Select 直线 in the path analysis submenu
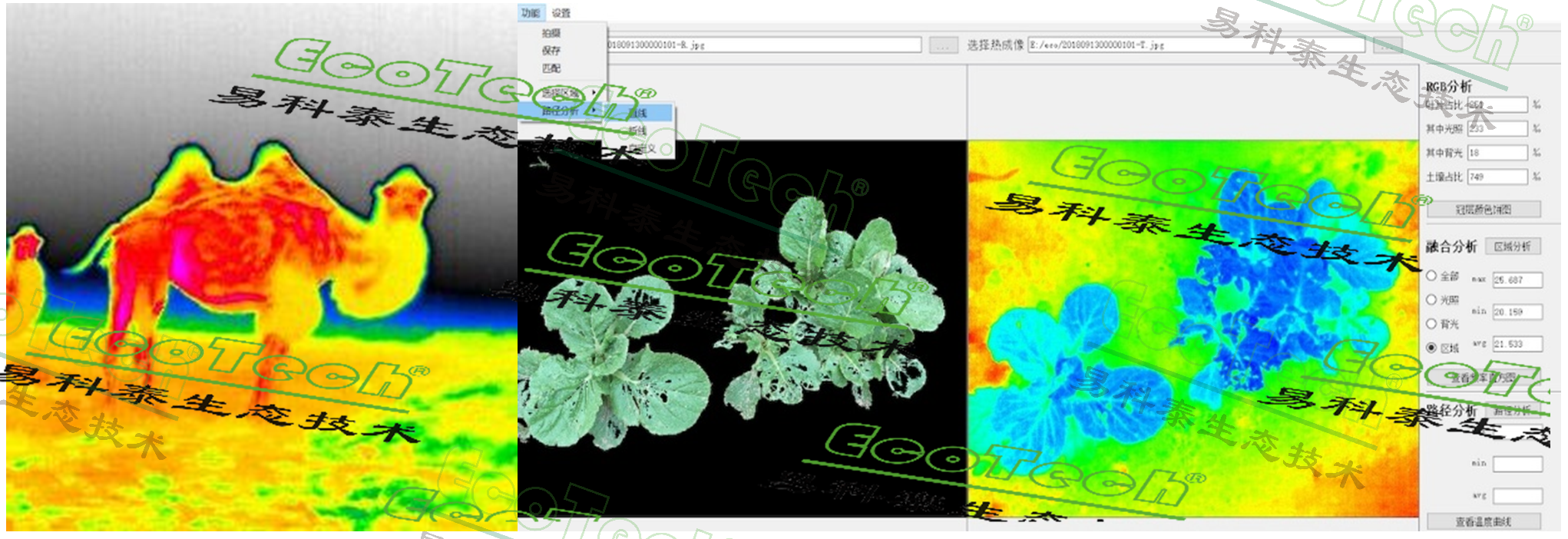The image size is (1568, 539). click(x=637, y=113)
